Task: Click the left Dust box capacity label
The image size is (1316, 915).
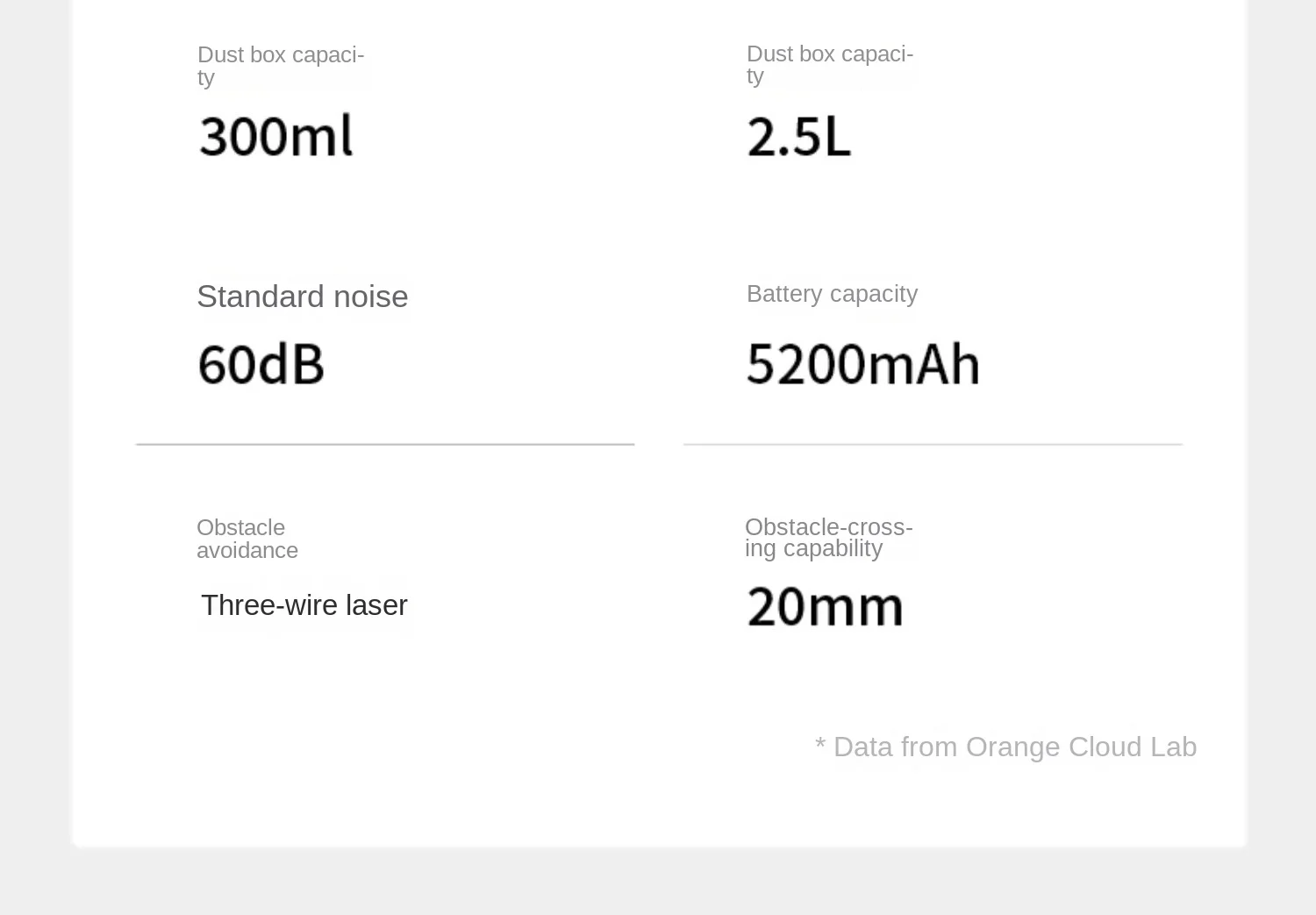Action: click(281, 66)
